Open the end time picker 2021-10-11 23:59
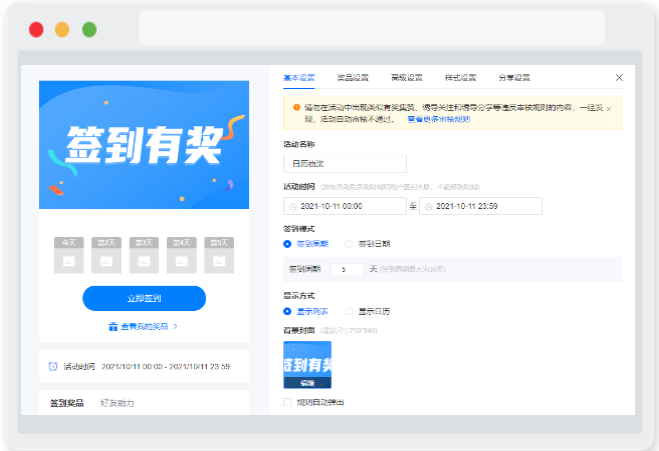The image size is (659, 451). pyautogui.click(x=481, y=206)
